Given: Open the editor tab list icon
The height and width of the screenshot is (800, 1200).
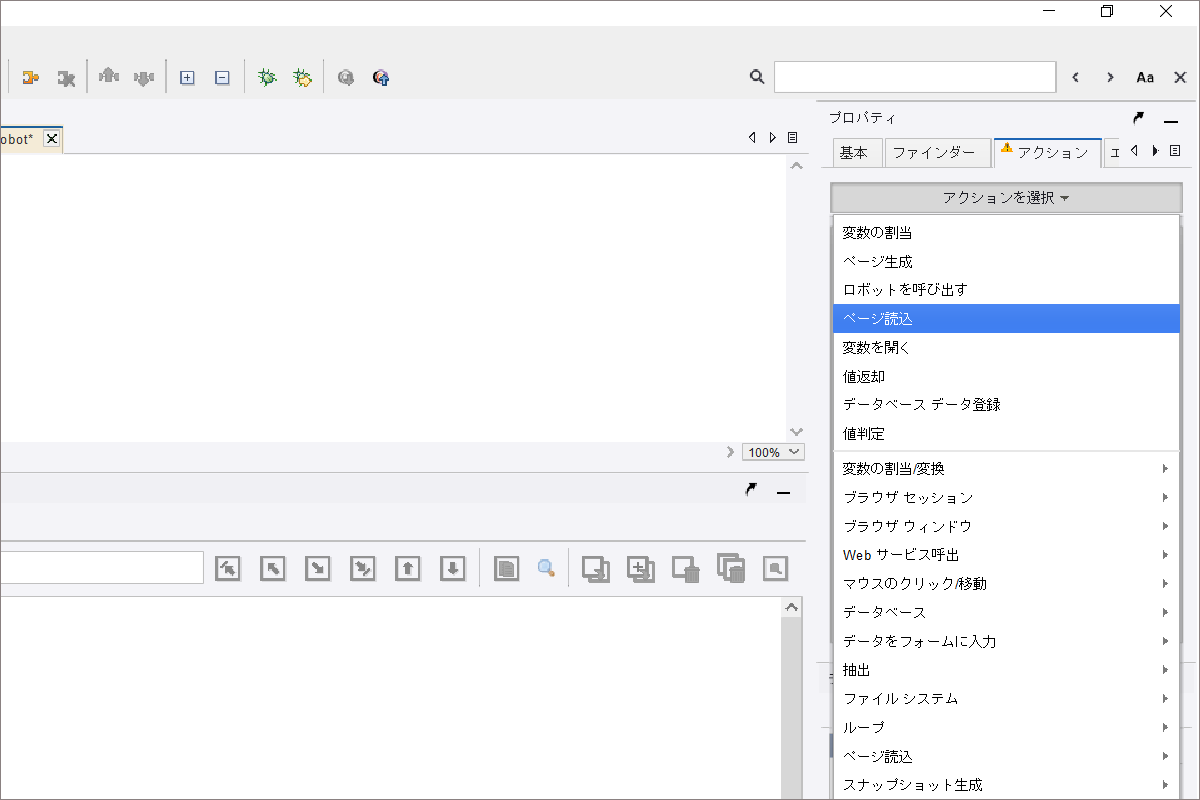Looking at the screenshot, I should pos(792,138).
